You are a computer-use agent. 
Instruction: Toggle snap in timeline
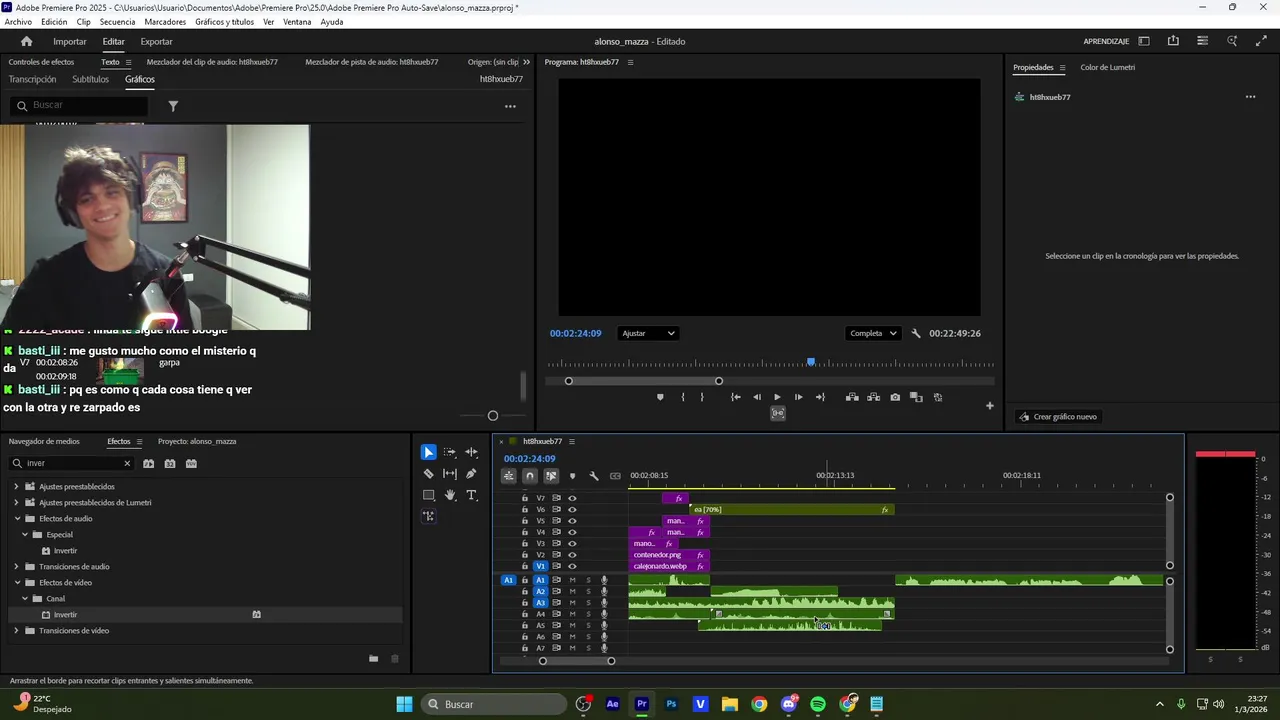point(530,476)
